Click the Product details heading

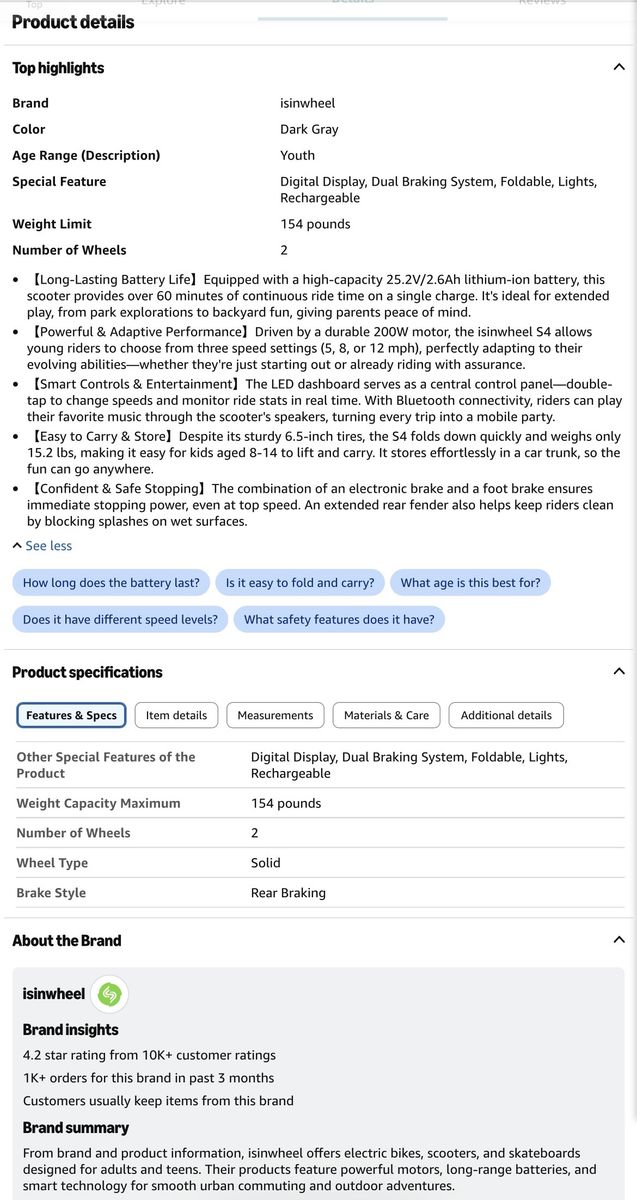73,22
